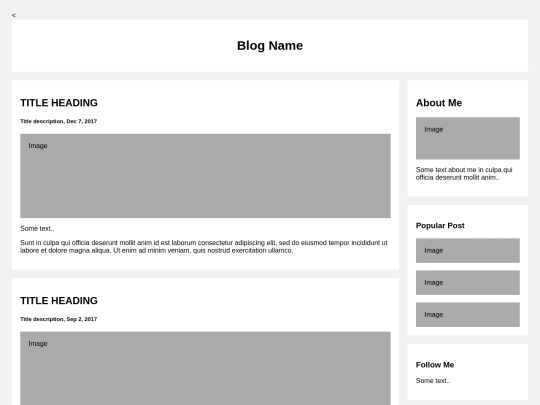Open the large image of the Dec 7 post
540x405 pixels.
(x=205, y=176)
